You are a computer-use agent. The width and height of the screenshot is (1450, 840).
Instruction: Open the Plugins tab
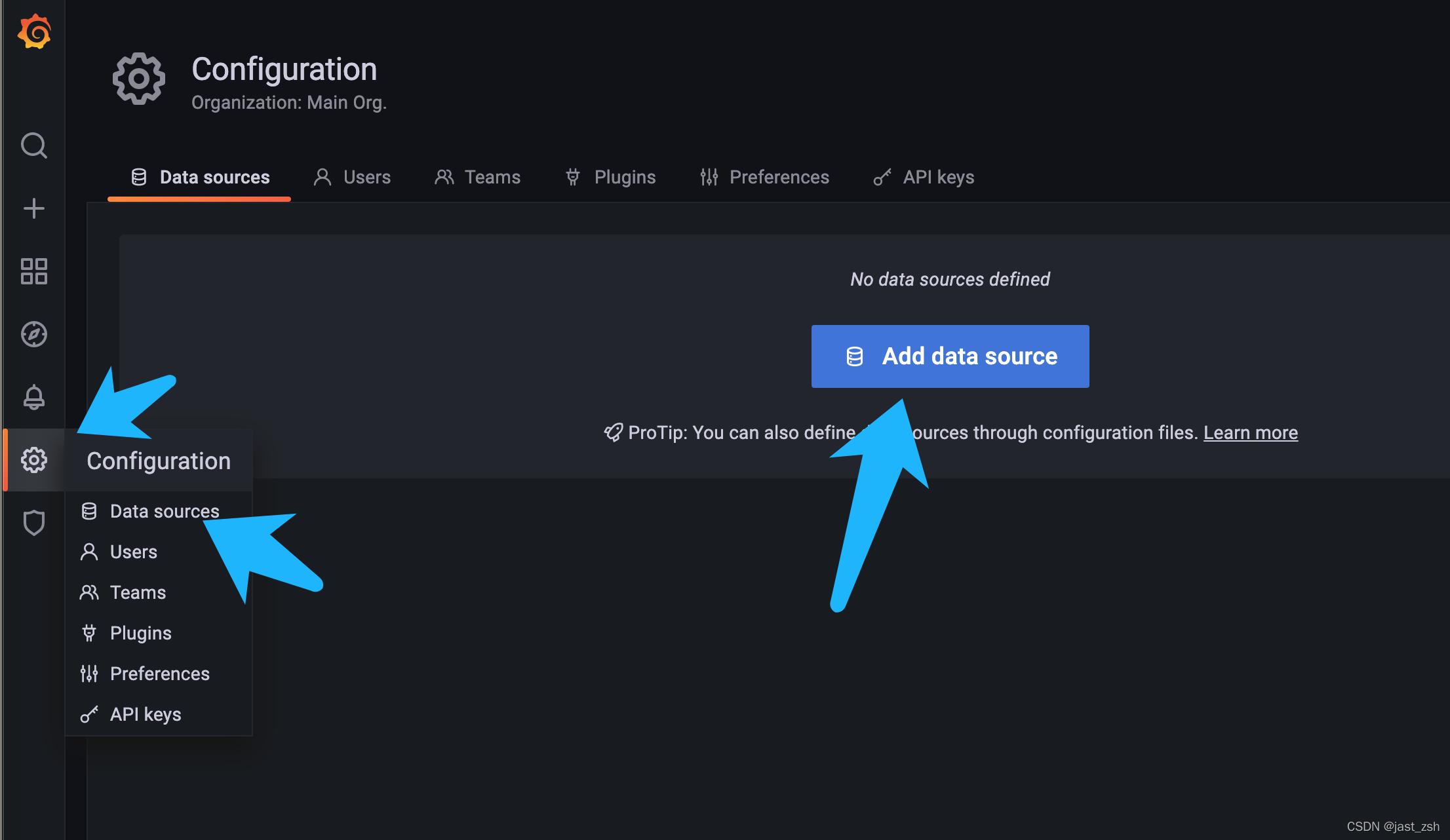point(610,177)
